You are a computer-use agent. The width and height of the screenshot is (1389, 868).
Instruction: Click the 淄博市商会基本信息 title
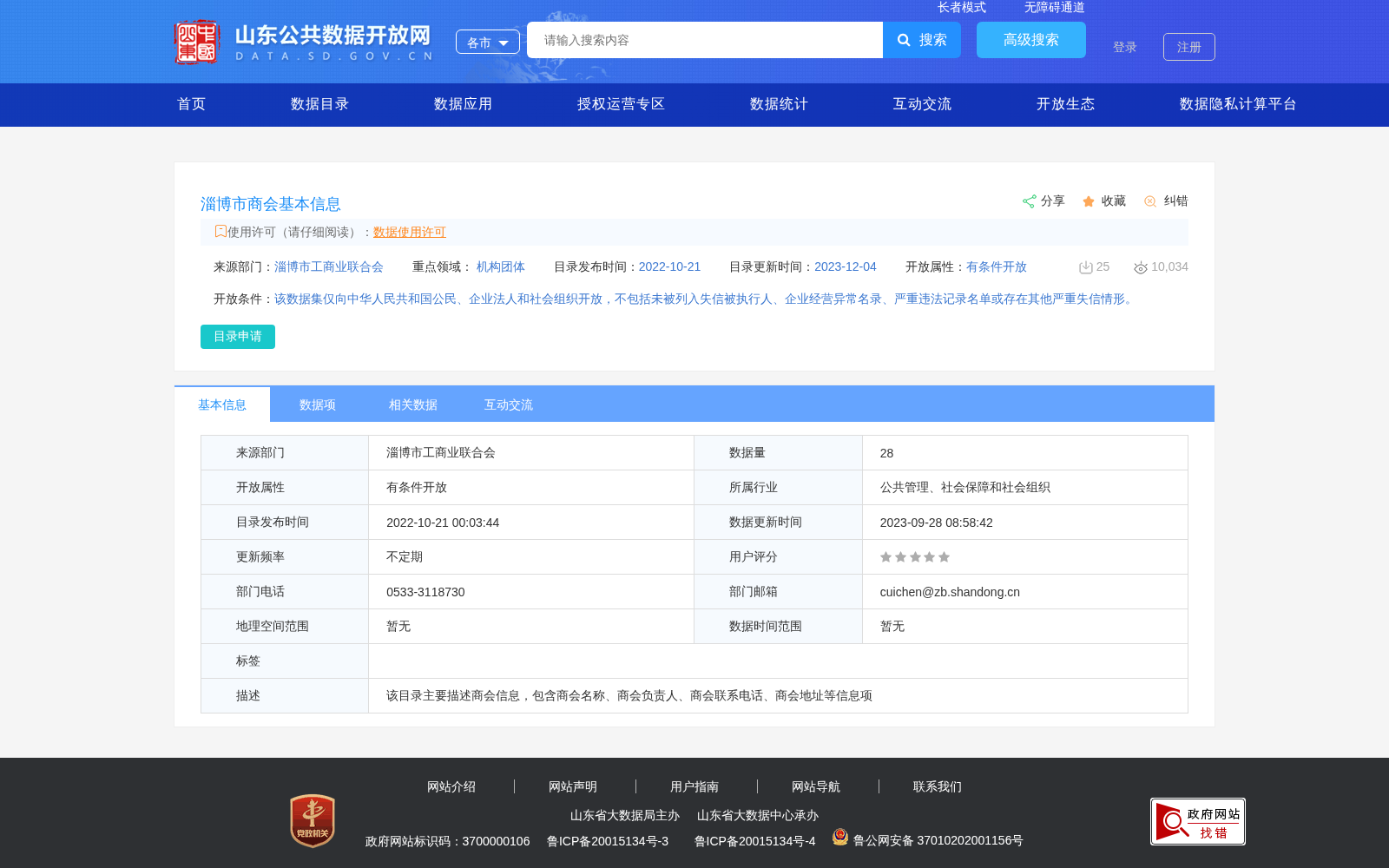271,204
